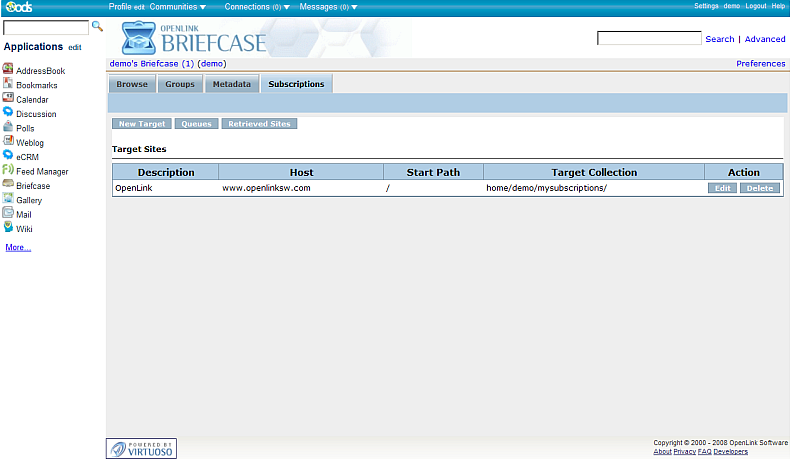Delete the OpenLink target site

(759, 188)
